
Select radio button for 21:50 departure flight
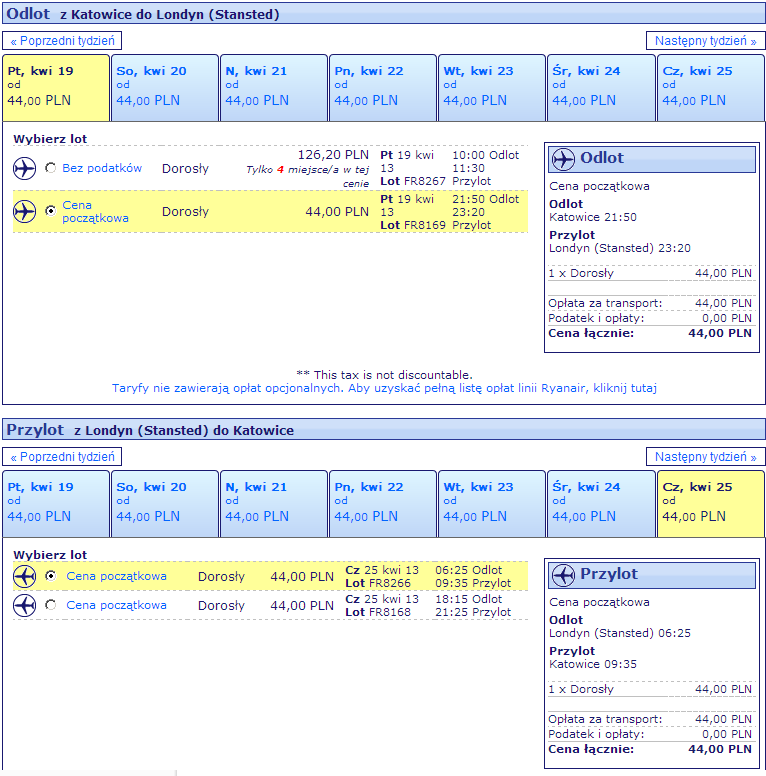[50, 211]
